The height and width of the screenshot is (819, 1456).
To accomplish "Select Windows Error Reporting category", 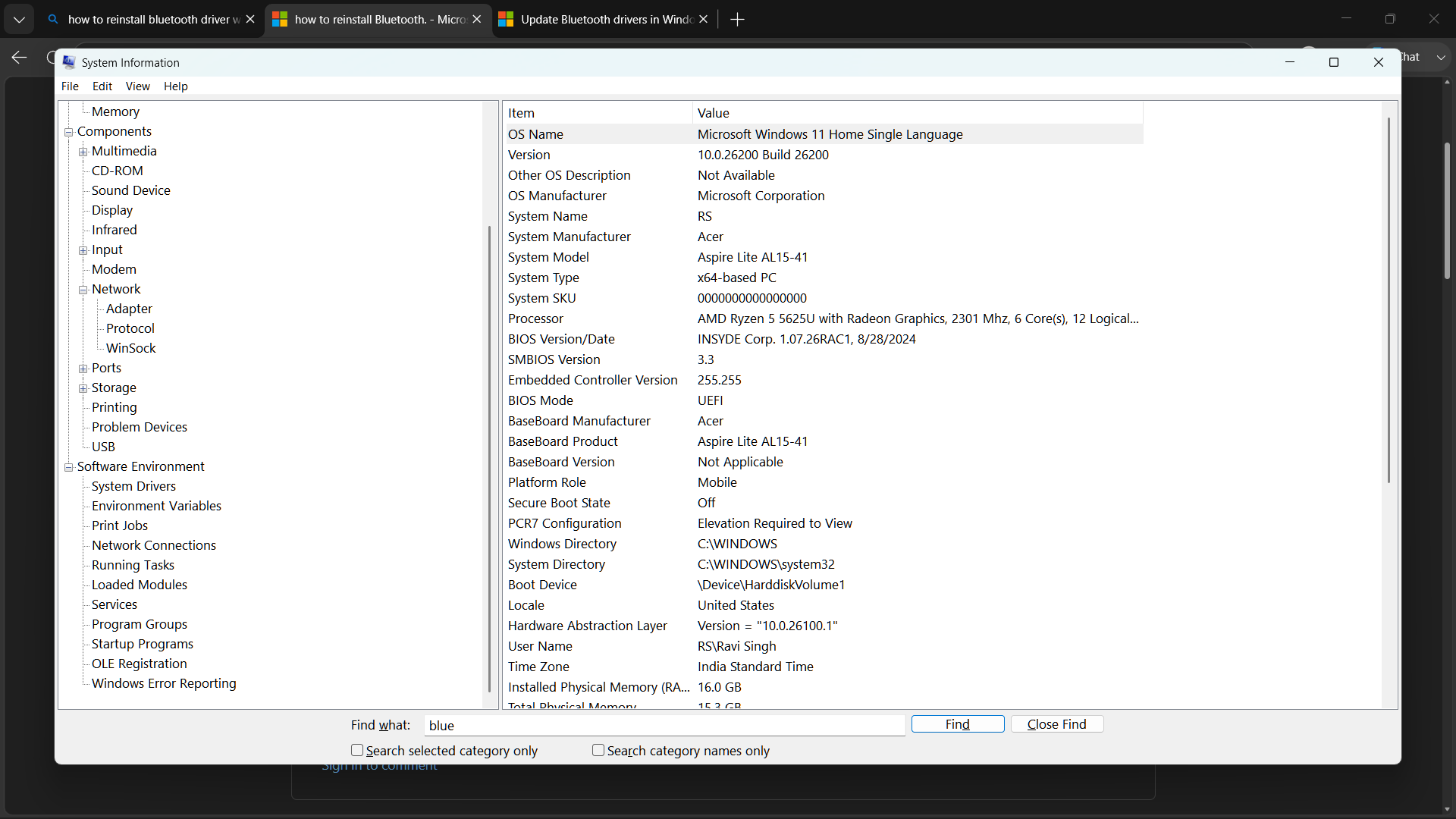I will point(164,683).
